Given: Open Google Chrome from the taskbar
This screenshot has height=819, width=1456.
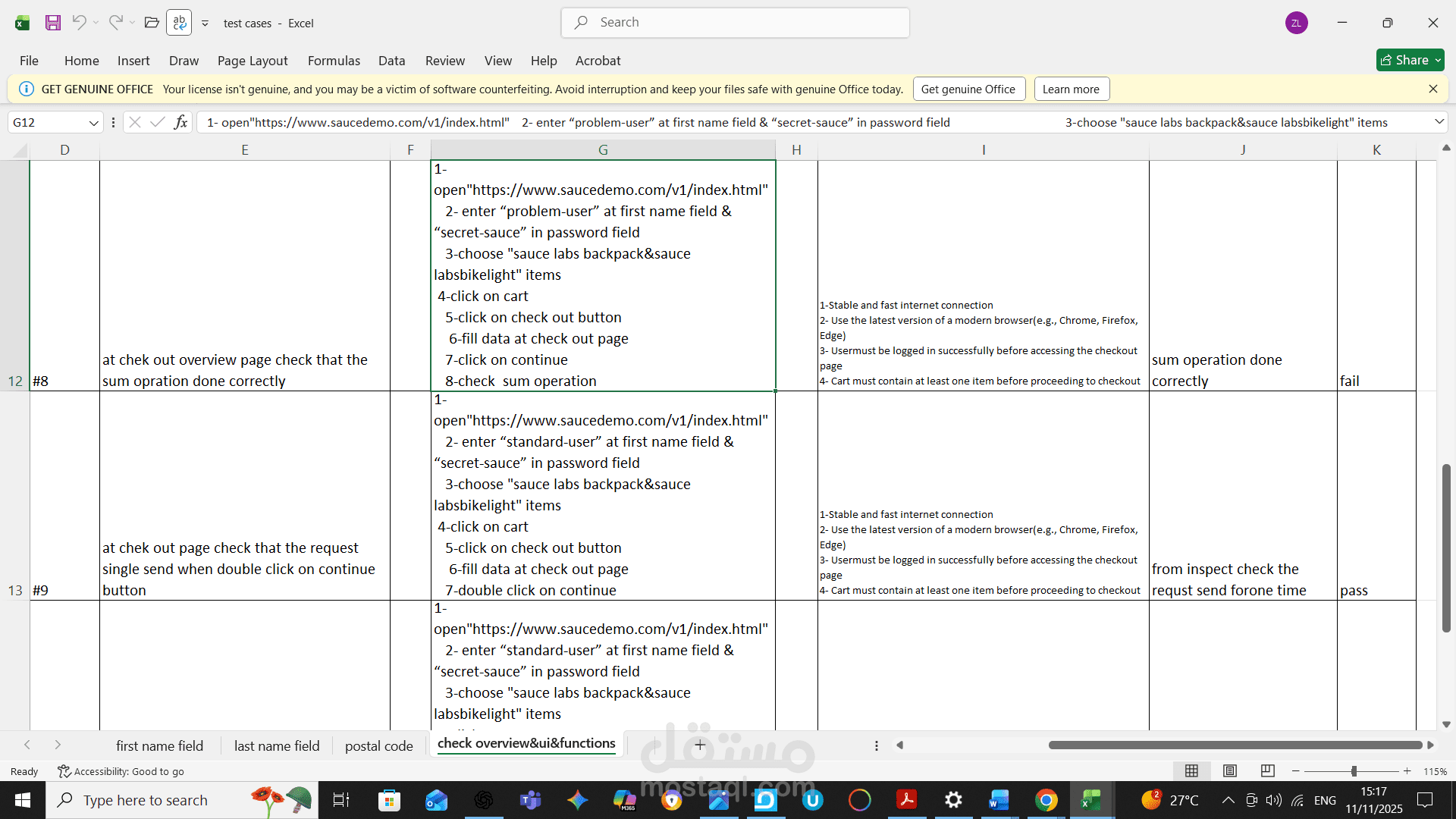Looking at the screenshot, I should click(x=1046, y=800).
